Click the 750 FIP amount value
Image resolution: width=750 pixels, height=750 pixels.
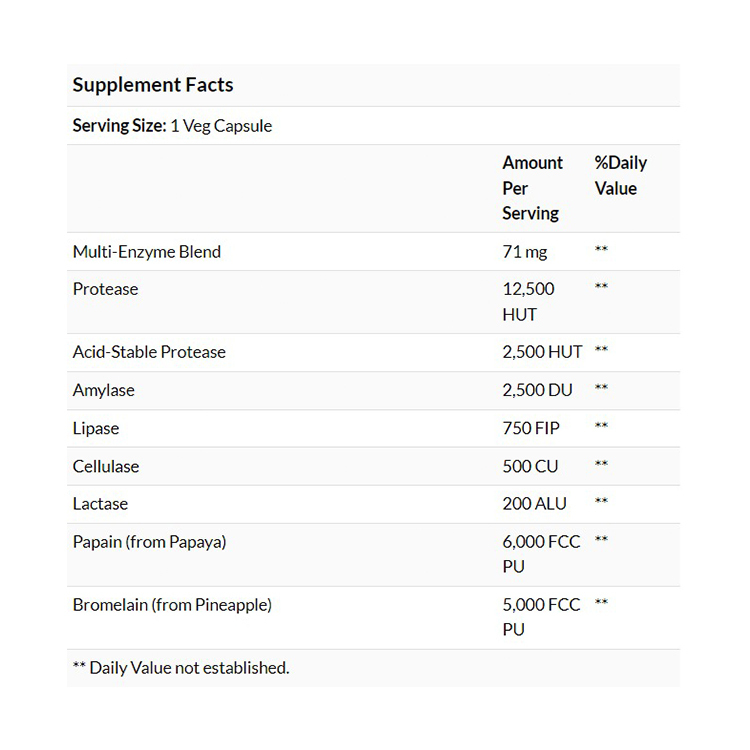531,428
